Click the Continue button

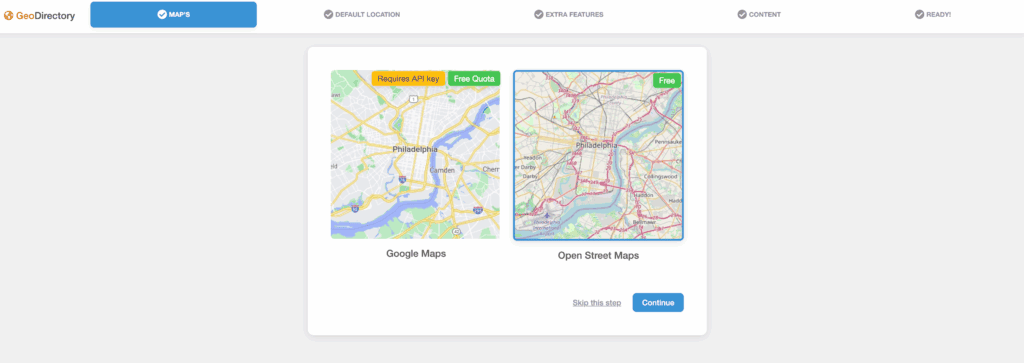point(658,302)
